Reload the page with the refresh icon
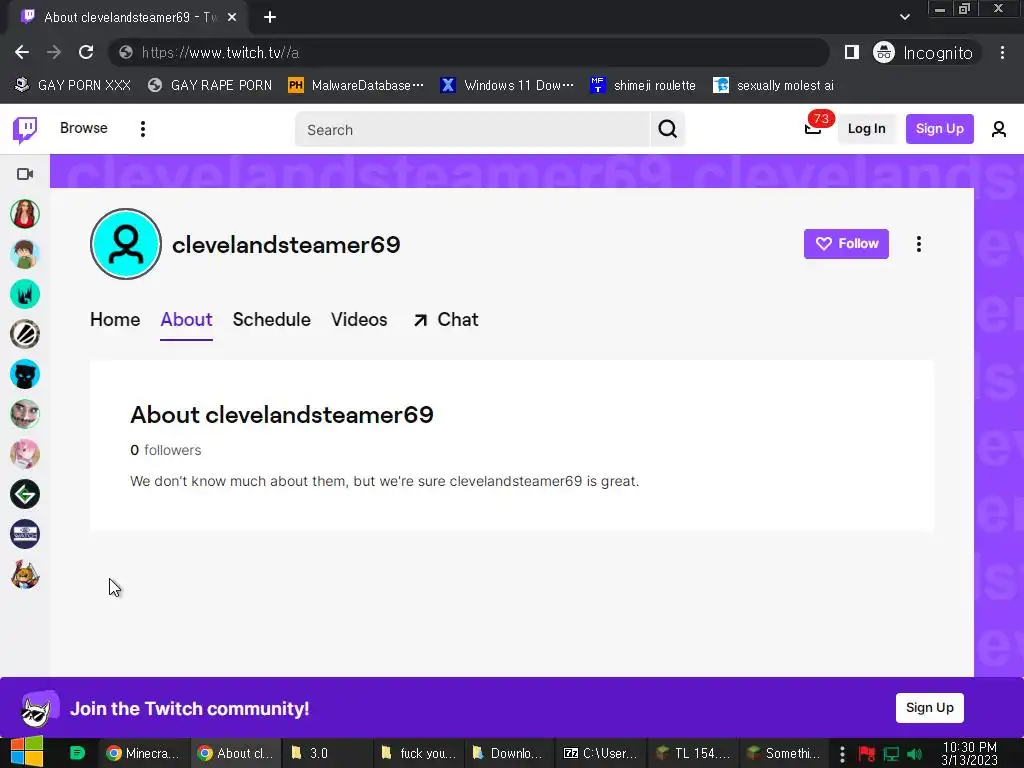Screen dimensions: 1024x768 tap(86, 52)
